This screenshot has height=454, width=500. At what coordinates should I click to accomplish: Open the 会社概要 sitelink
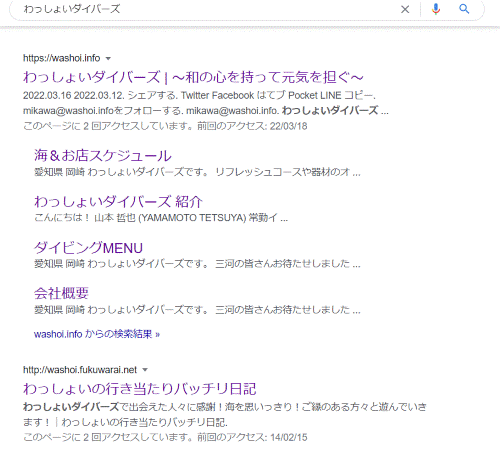pos(61,293)
